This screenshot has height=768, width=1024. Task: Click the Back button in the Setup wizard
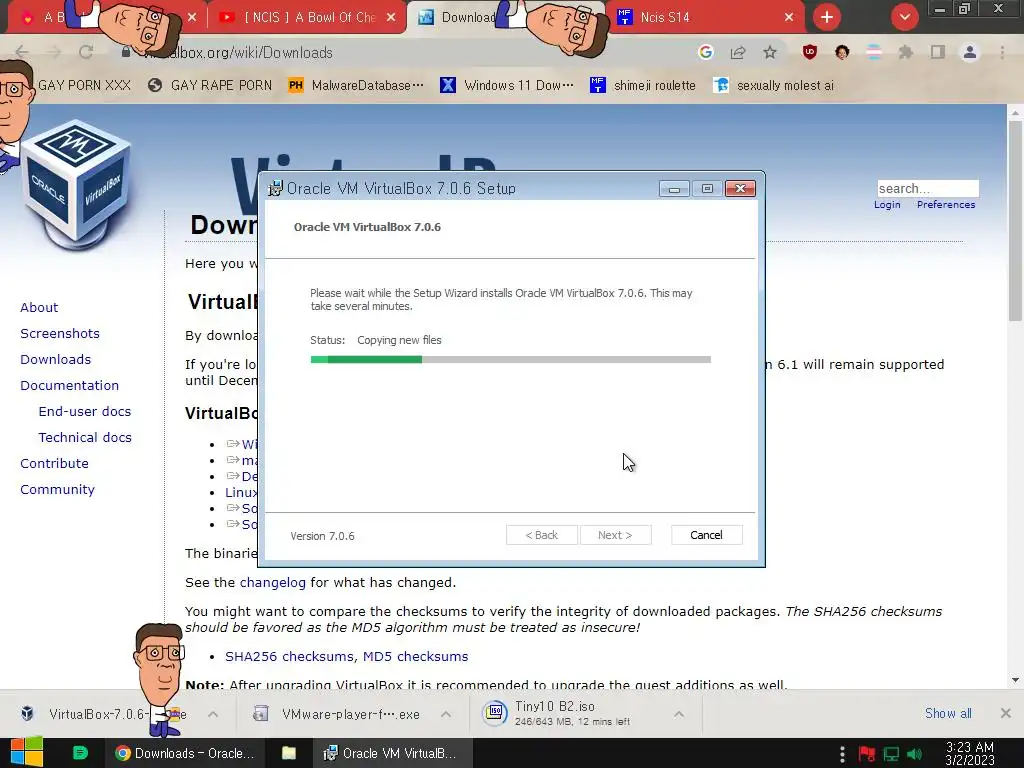point(541,535)
